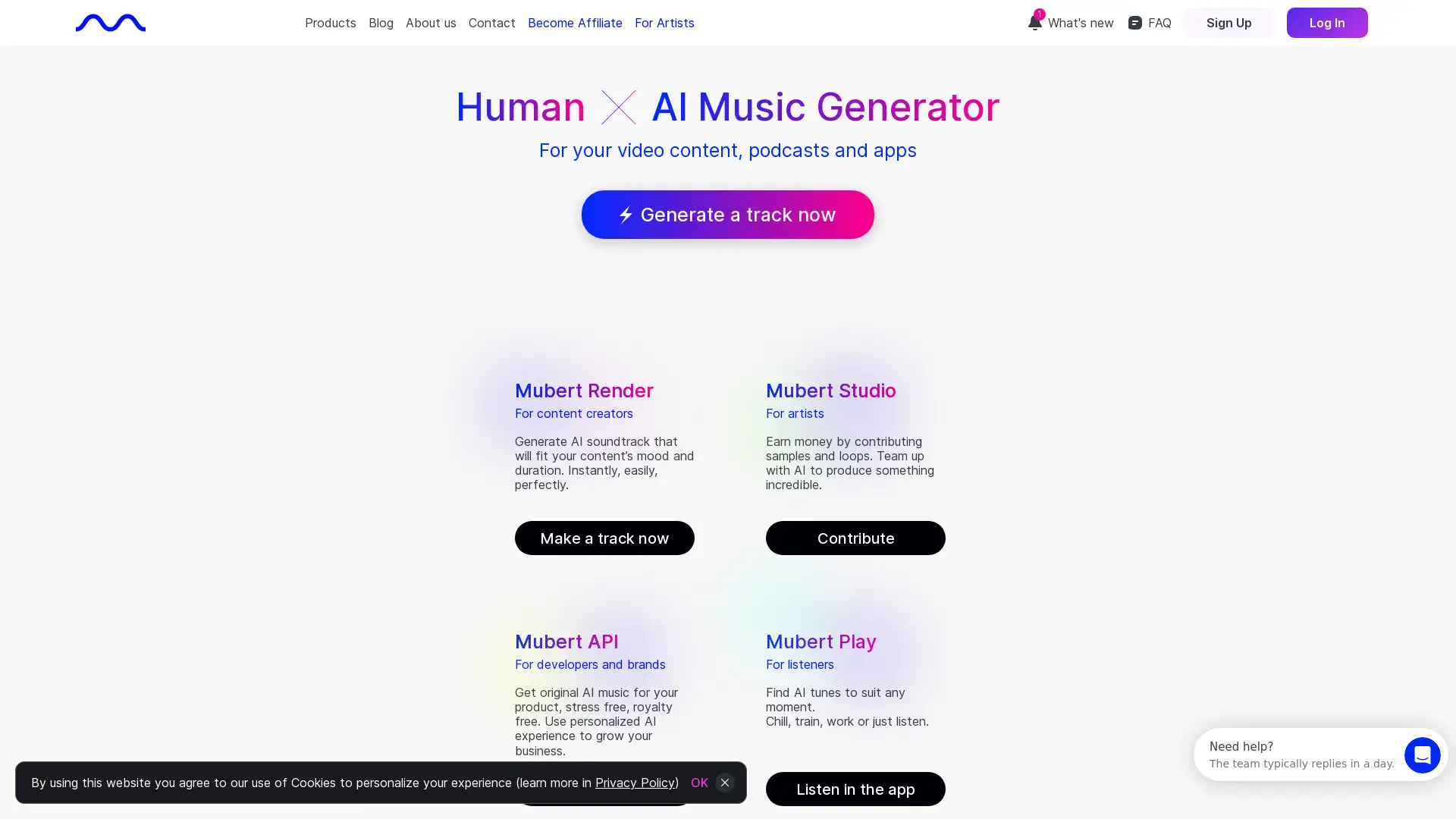Viewport: 1456px width, 819px height.
Task: Toggle the cookie consent OK button
Action: pos(700,783)
